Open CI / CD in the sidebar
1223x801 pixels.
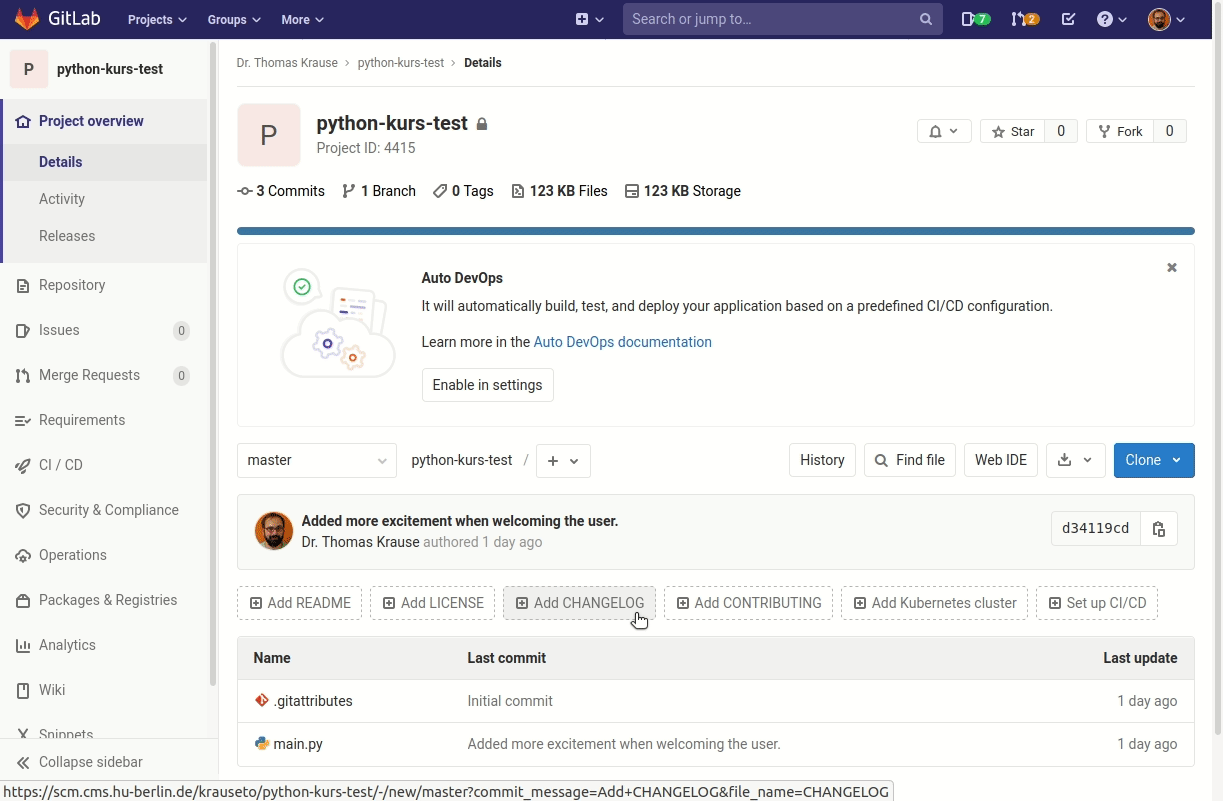(61, 465)
